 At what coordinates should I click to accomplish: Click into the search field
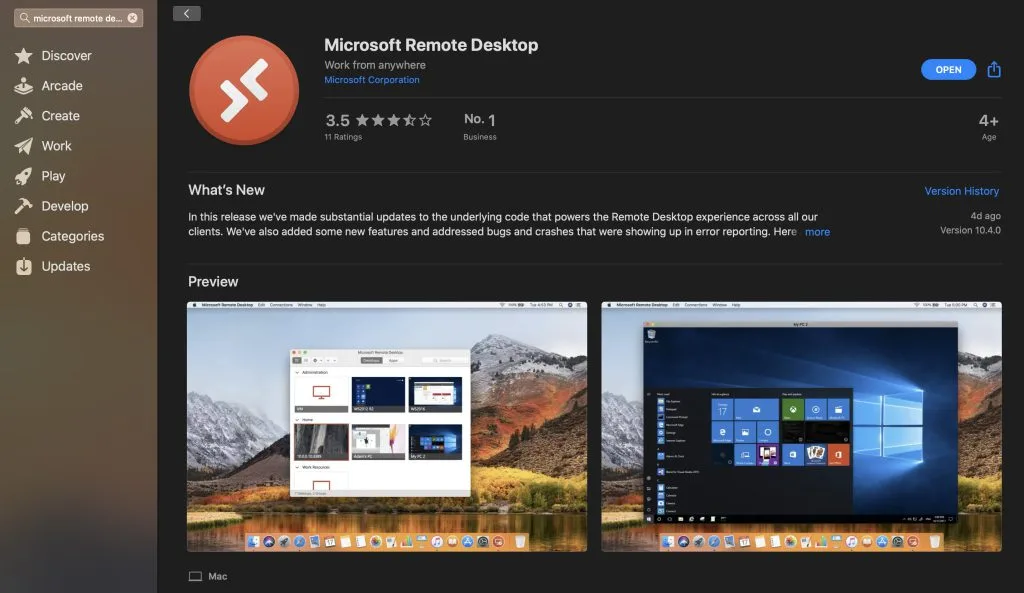(78, 18)
